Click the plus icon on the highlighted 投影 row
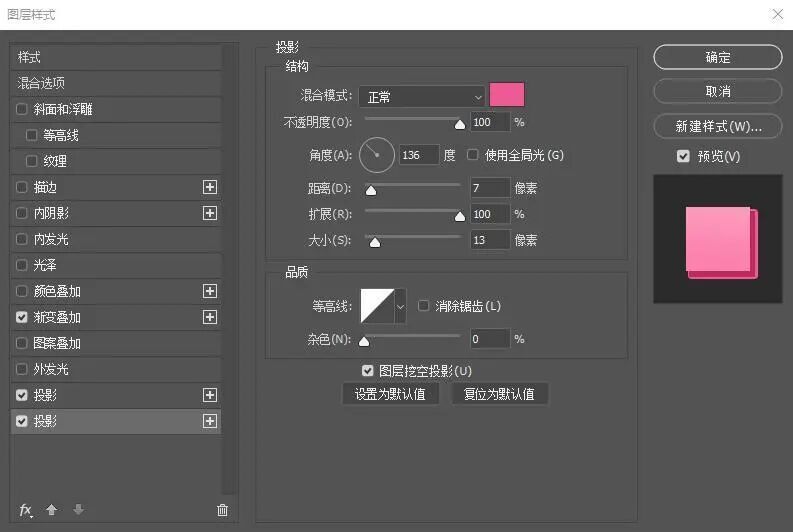The image size is (793, 532). pos(209,421)
